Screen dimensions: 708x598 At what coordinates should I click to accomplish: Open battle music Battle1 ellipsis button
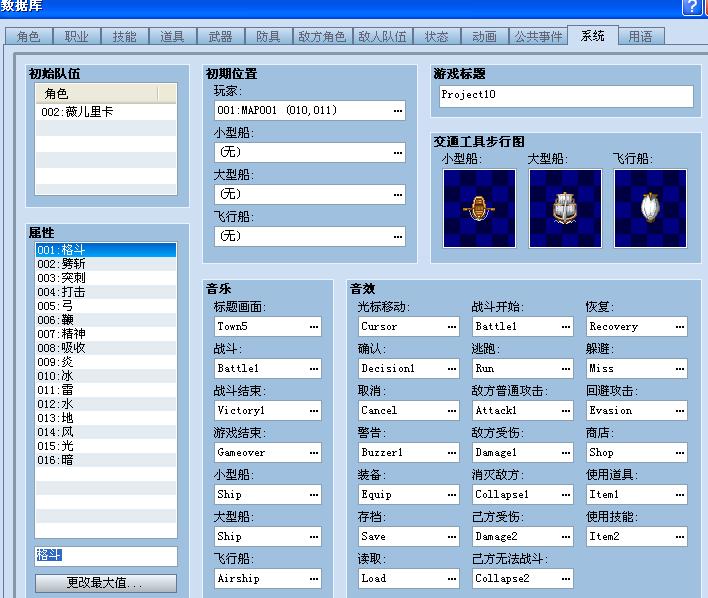pos(314,369)
